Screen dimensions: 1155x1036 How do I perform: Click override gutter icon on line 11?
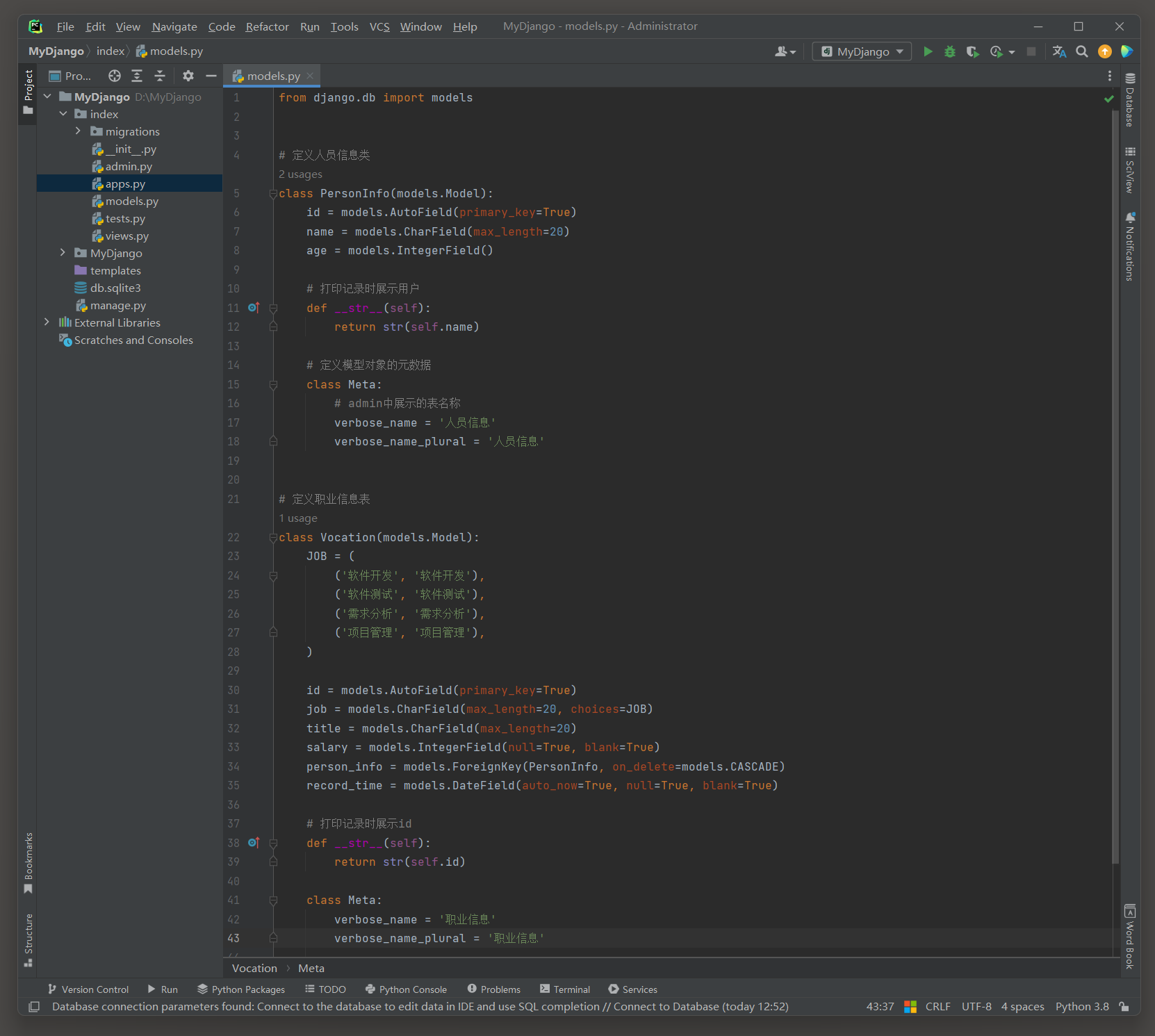[254, 308]
